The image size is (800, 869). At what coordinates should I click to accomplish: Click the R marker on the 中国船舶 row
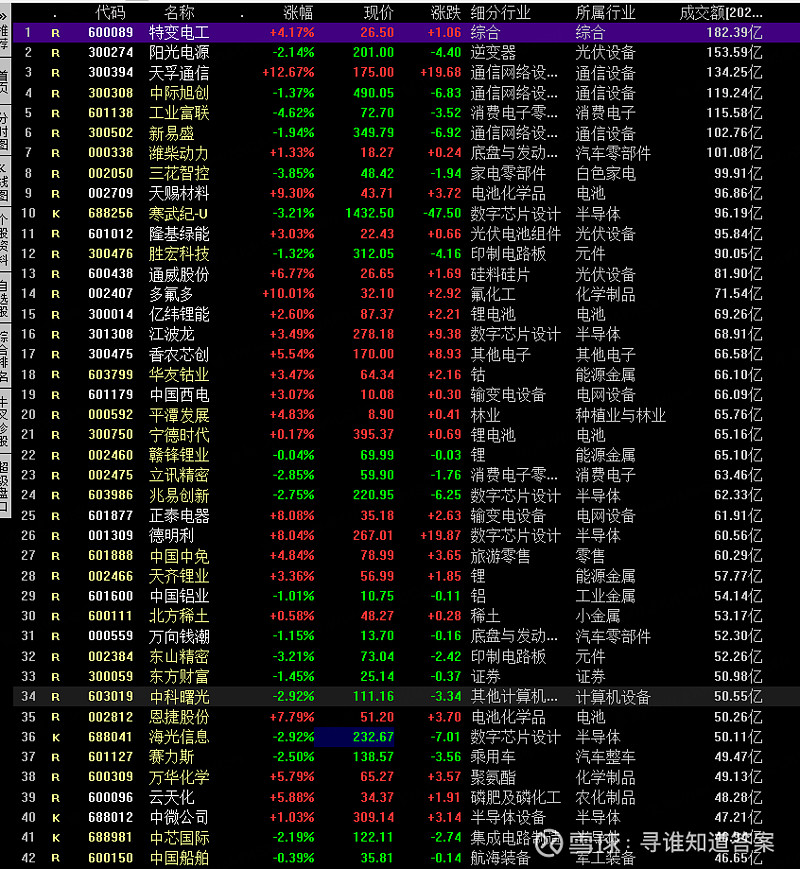tap(55, 858)
